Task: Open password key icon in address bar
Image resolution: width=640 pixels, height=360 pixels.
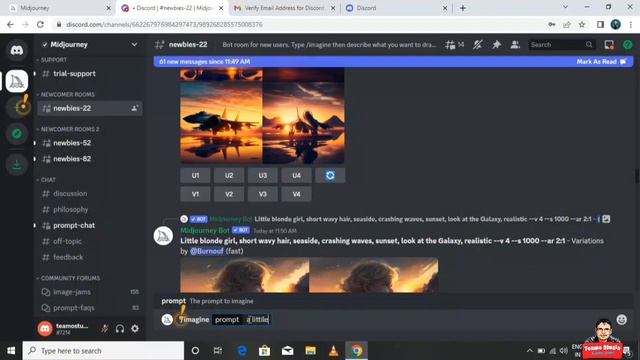Action: click(552, 24)
